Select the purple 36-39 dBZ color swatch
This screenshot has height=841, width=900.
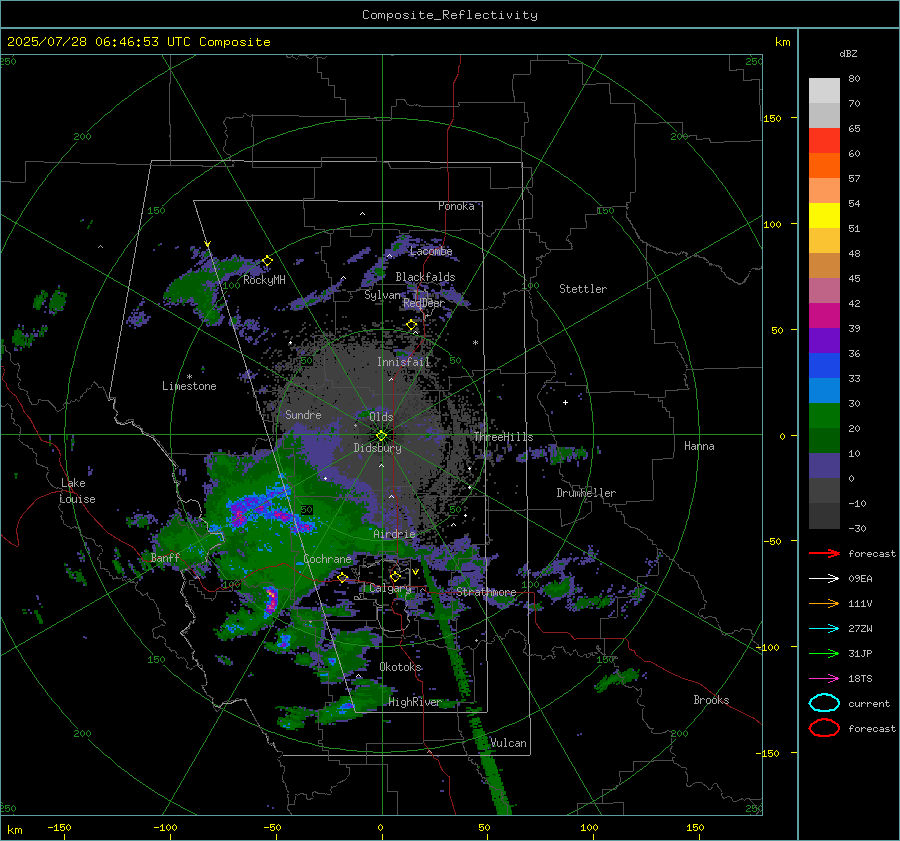click(x=824, y=340)
